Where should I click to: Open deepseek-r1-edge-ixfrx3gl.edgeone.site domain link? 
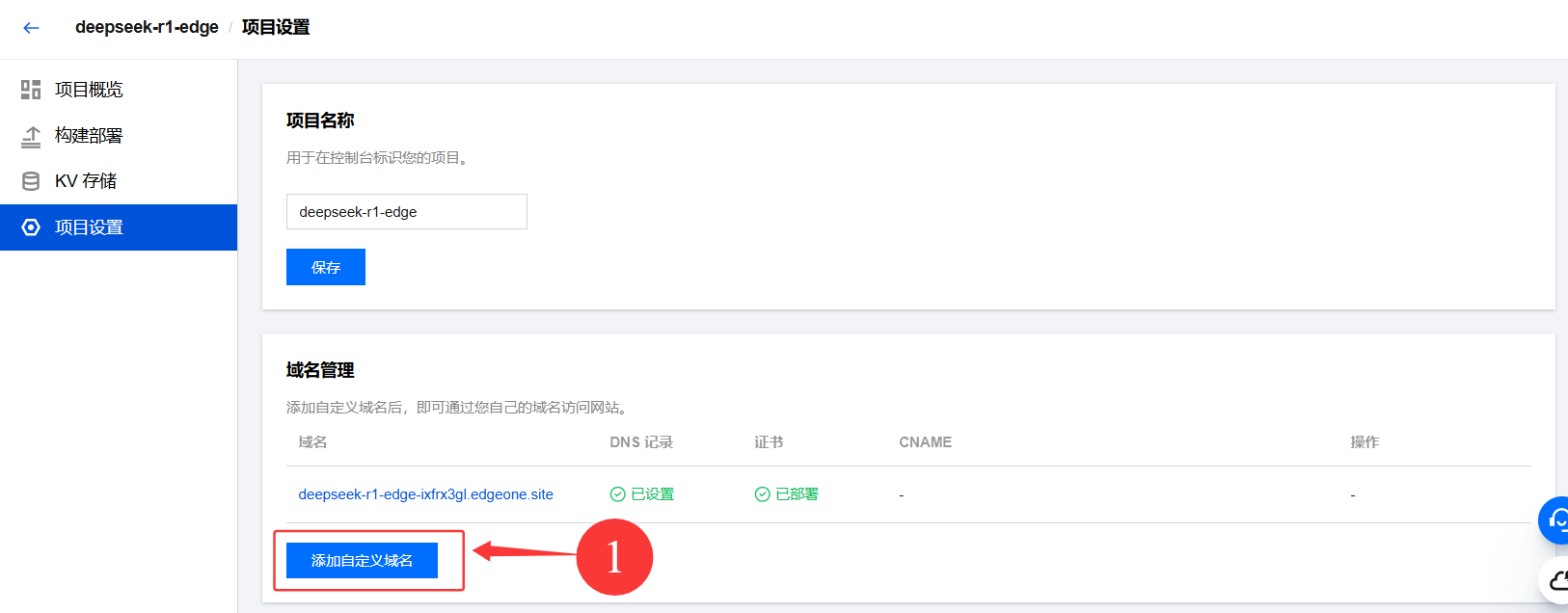click(x=425, y=494)
